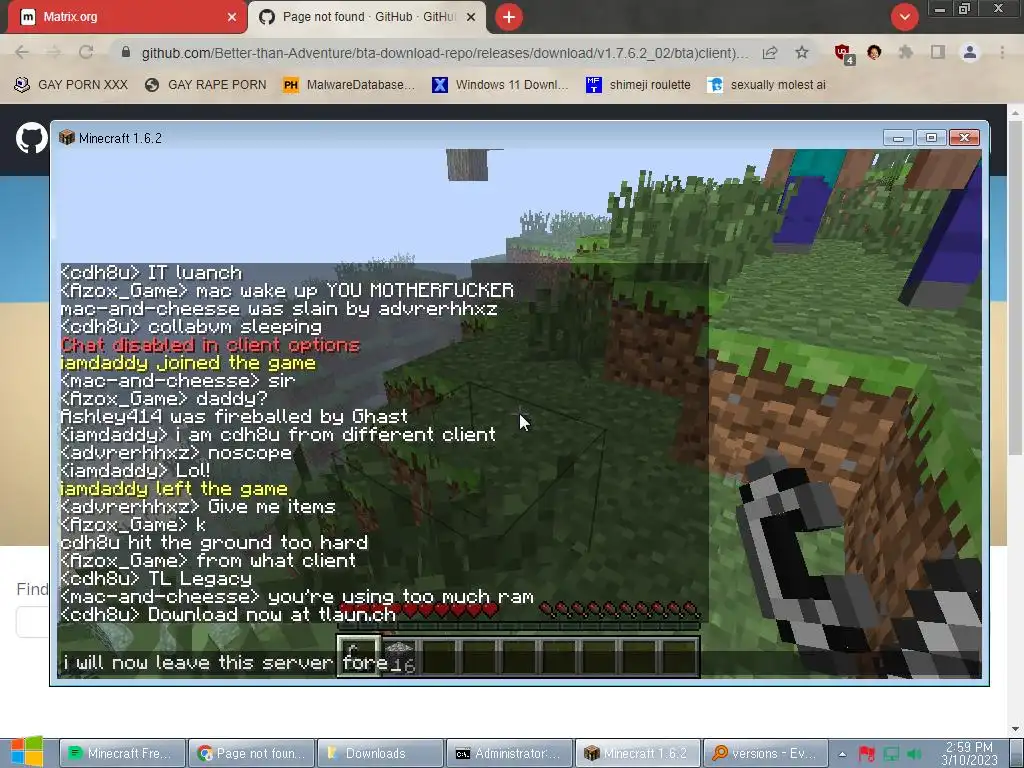Screen dimensions: 1024x768
Task: Open the versions - Ev... taskbar item
Action: [767, 754]
